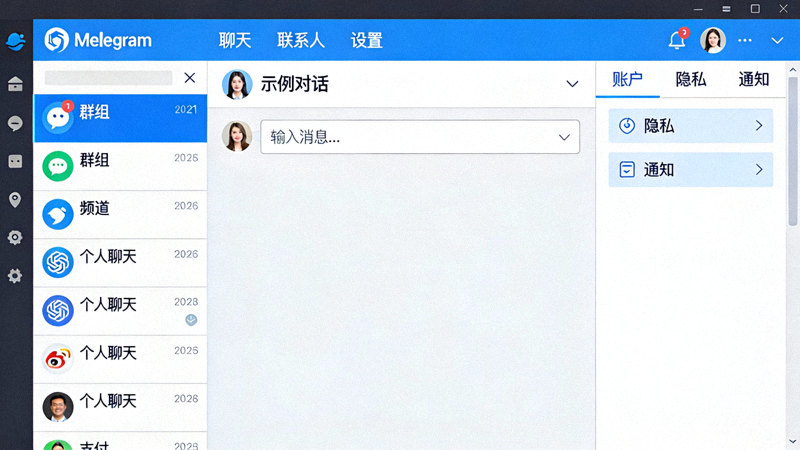This screenshot has height=450, width=800.
Task: Switch to the 账户 tab
Action: point(627,80)
